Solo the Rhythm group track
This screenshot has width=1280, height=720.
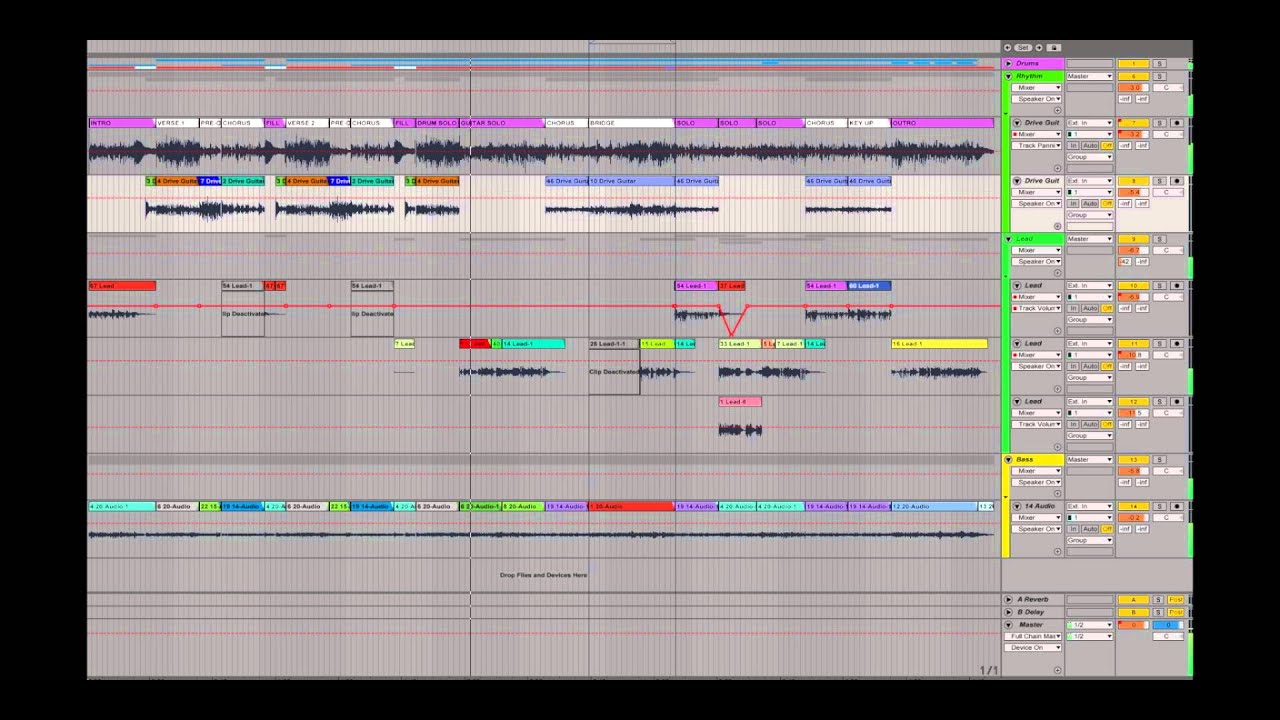click(x=1159, y=76)
